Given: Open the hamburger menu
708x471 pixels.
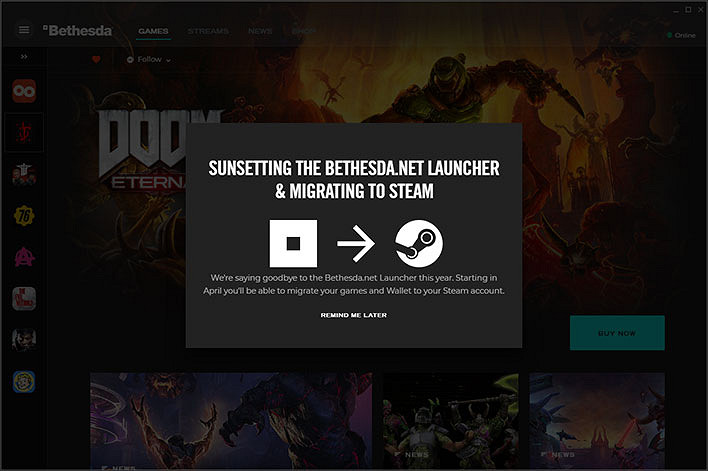Looking at the screenshot, I should click(x=23, y=30).
